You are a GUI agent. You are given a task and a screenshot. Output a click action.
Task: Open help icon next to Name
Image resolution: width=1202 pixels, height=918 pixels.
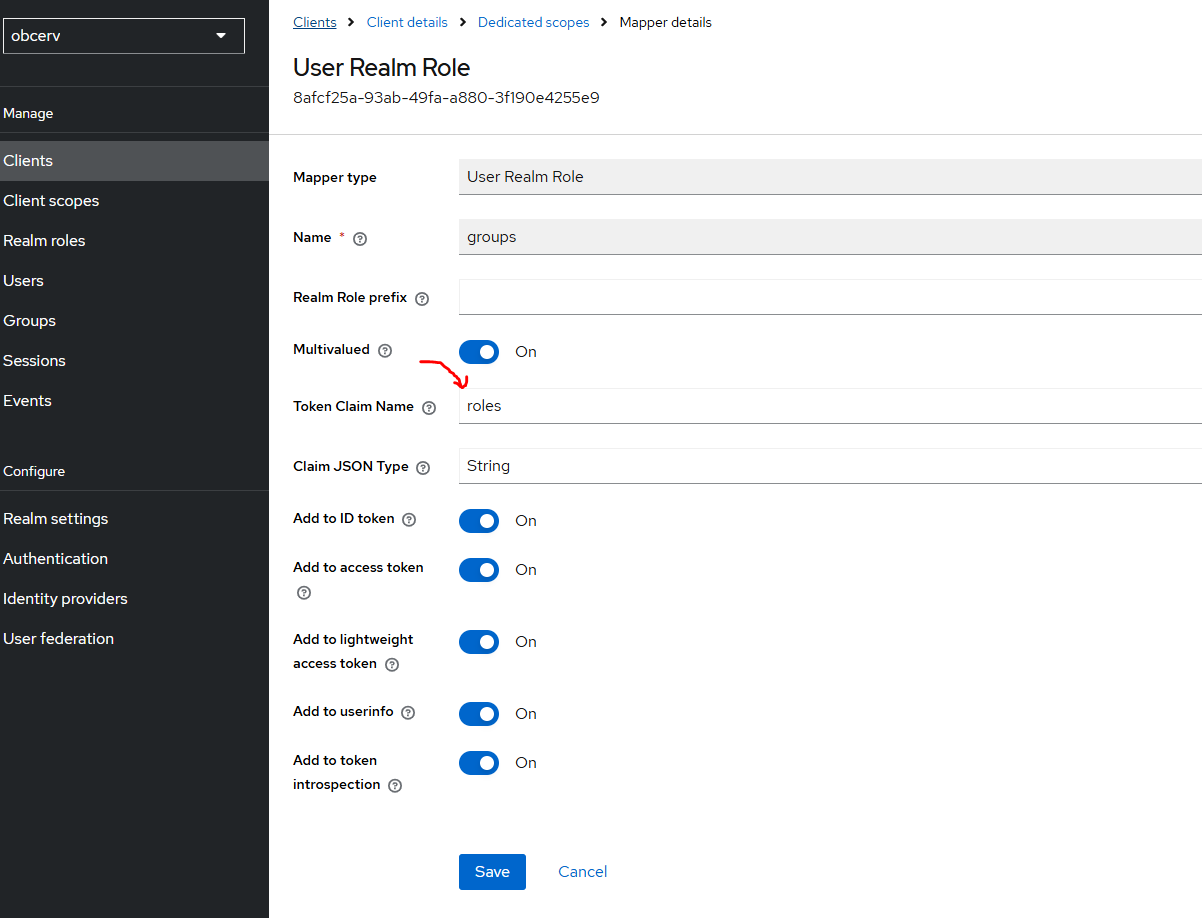coord(361,239)
